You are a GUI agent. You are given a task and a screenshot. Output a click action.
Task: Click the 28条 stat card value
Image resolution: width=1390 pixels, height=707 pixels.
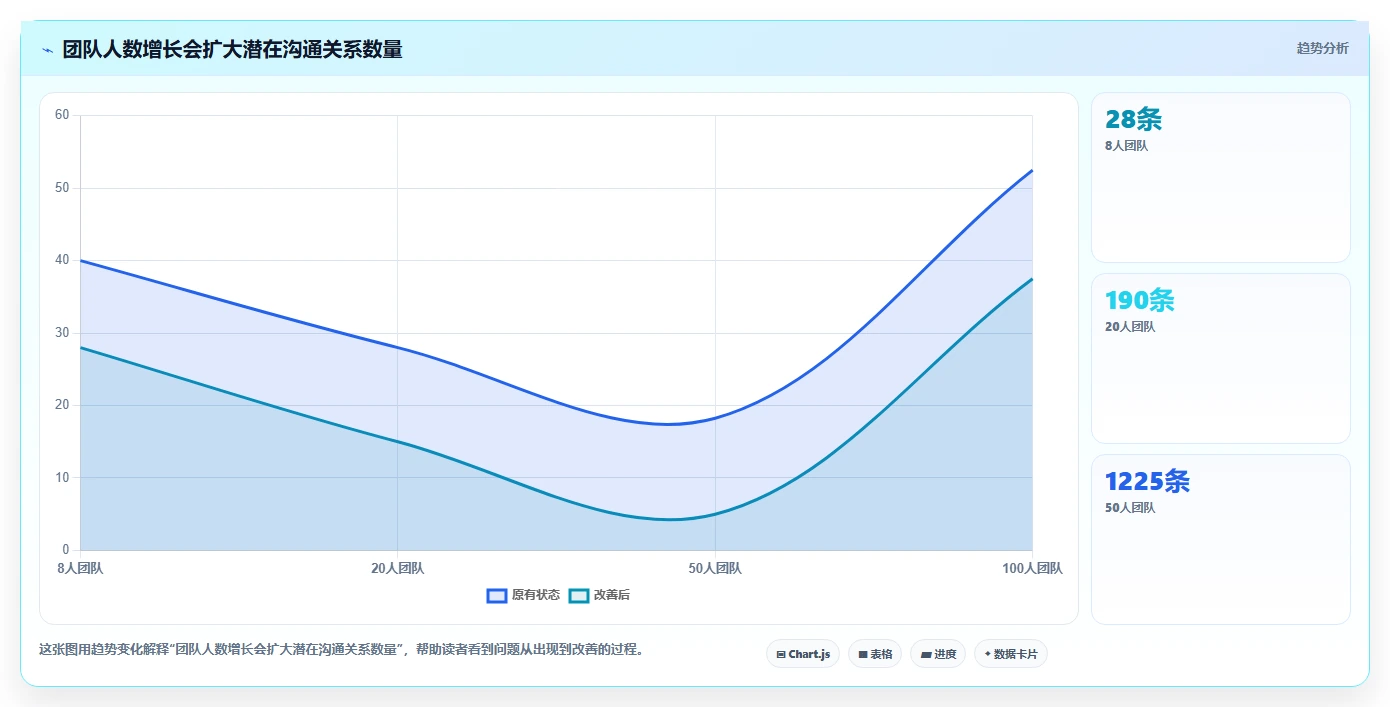[1134, 119]
